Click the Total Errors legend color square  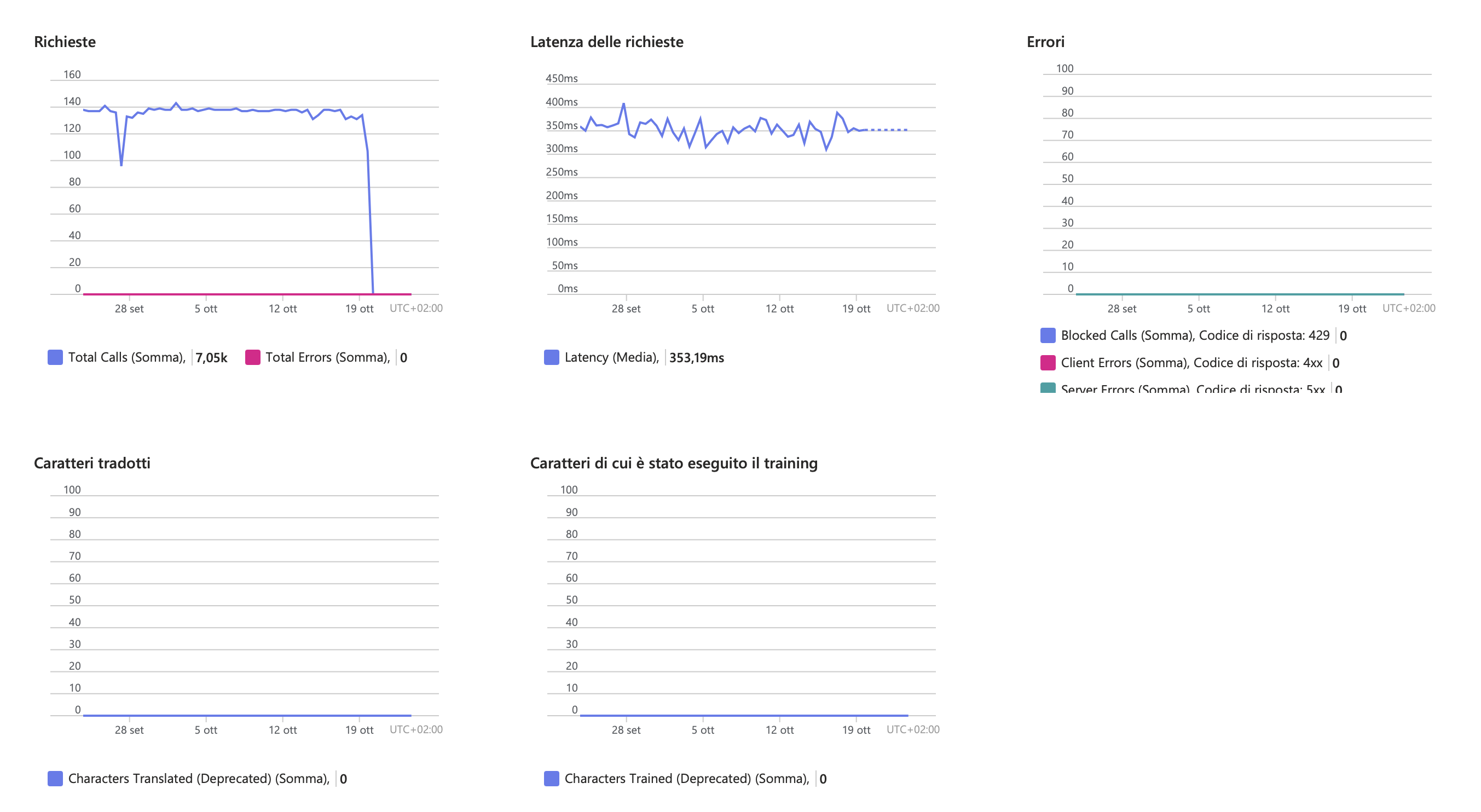coord(253,357)
